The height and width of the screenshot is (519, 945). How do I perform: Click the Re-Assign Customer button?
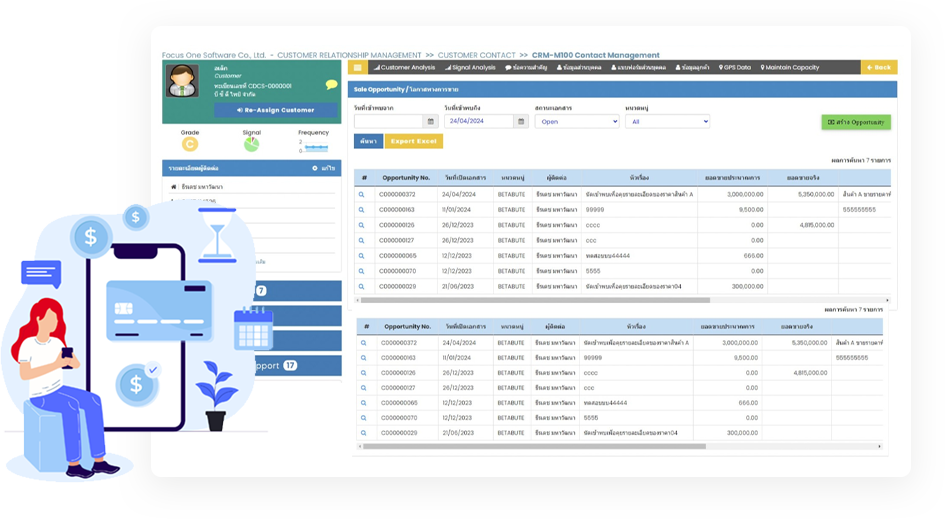click(x=275, y=110)
